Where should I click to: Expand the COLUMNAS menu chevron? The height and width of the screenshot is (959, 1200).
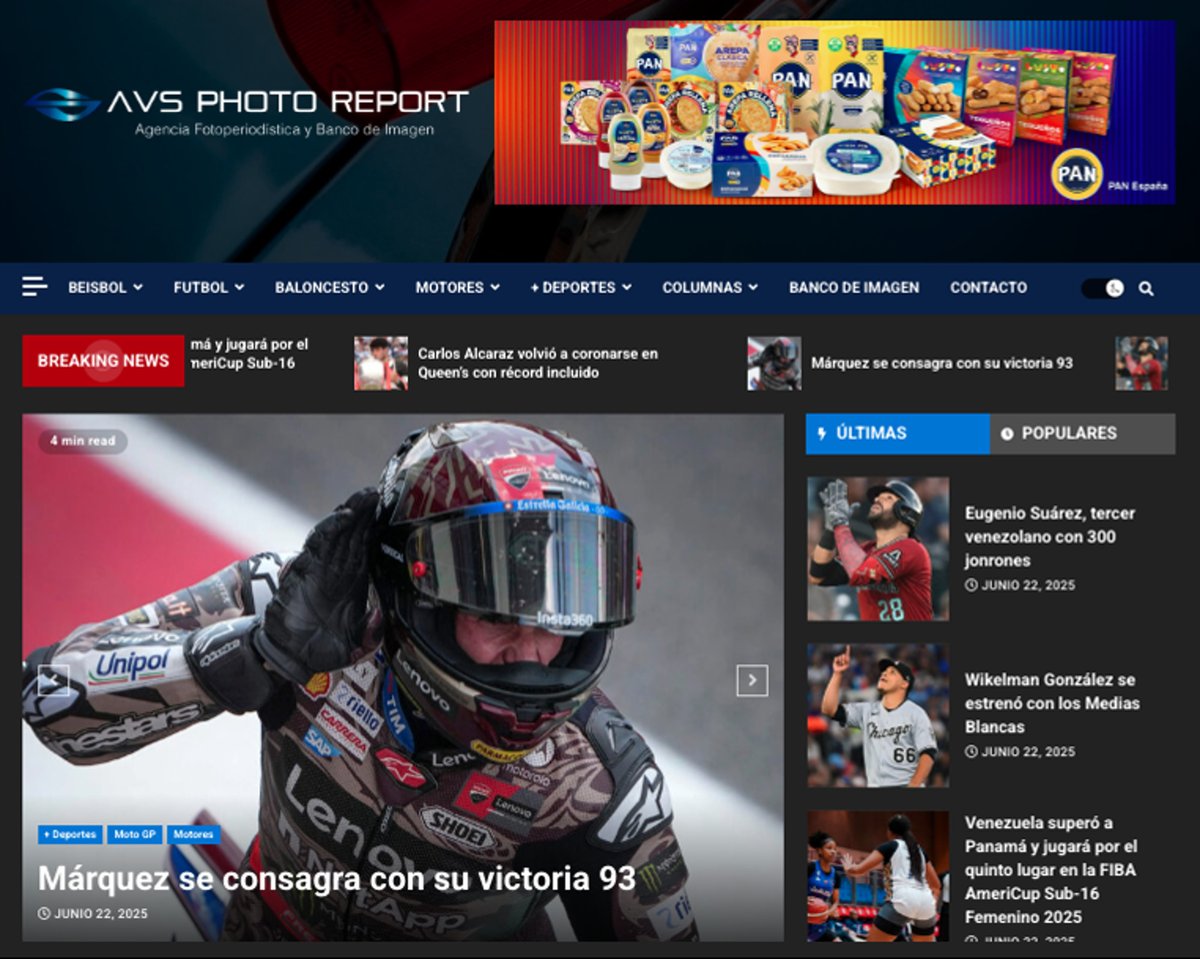pyautogui.click(x=753, y=288)
